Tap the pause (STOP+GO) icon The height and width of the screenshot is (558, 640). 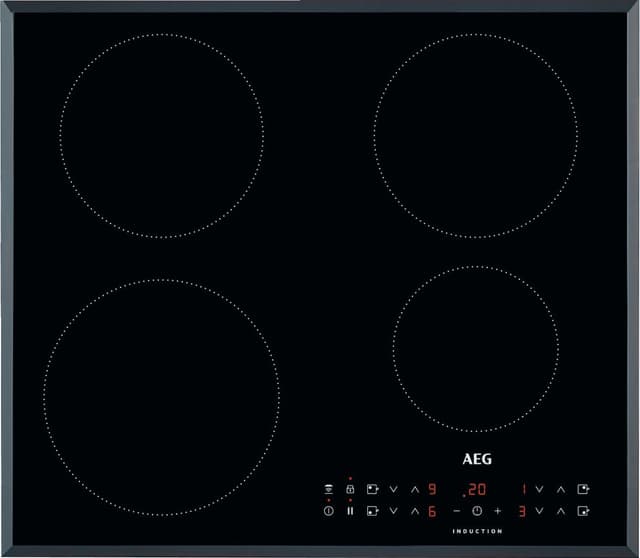pyautogui.click(x=350, y=511)
